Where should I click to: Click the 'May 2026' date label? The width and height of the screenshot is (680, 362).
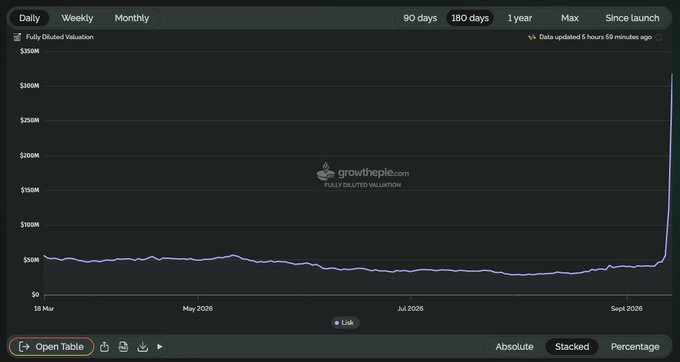coord(198,309)
